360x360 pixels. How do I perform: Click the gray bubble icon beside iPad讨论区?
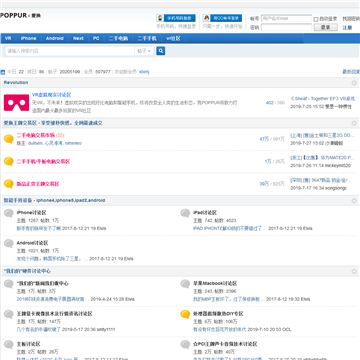click(x=185, y=213)
